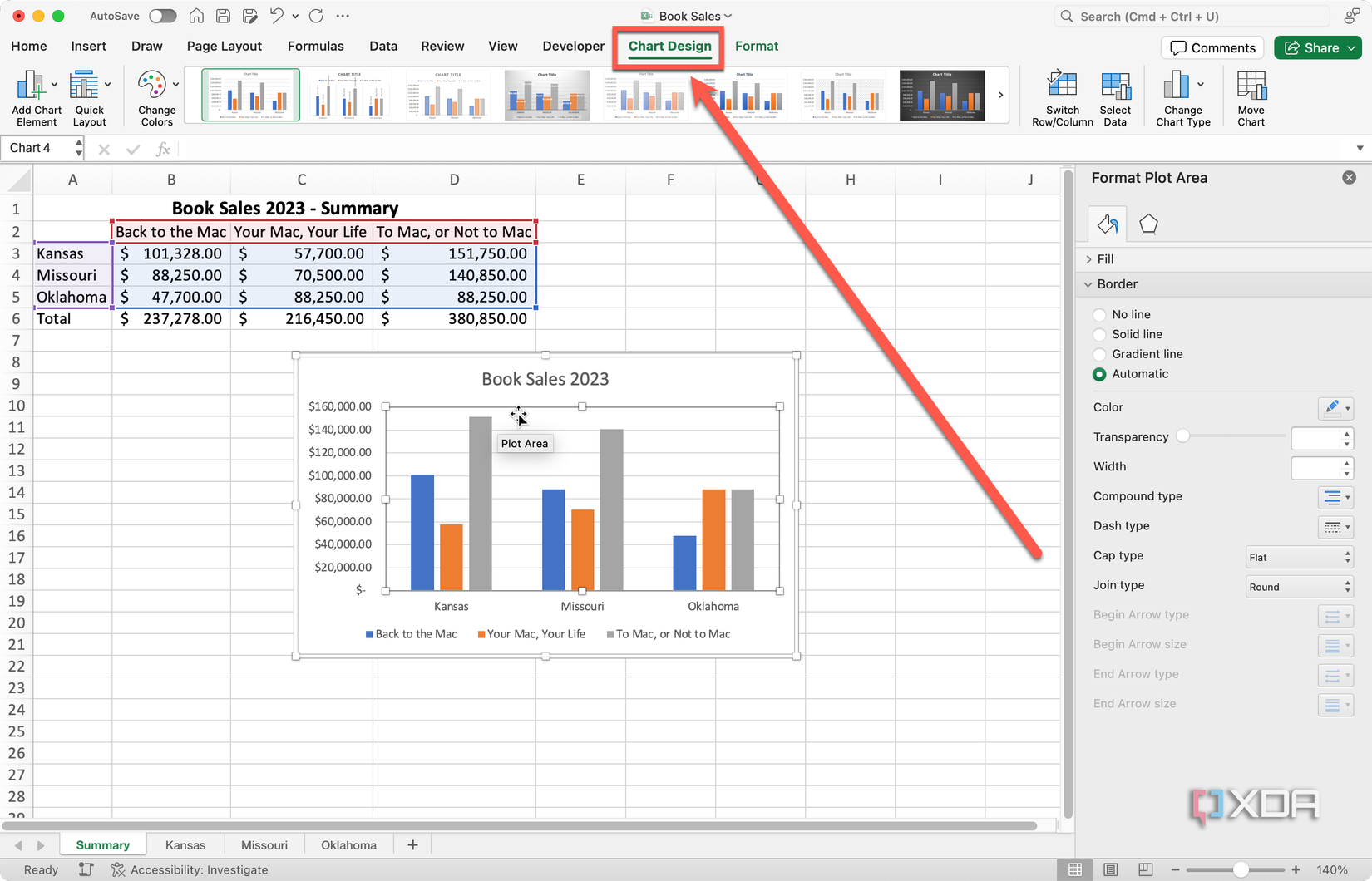
Task: Open the Chart Design ribbon tab
Action: (x=669, y=47)
